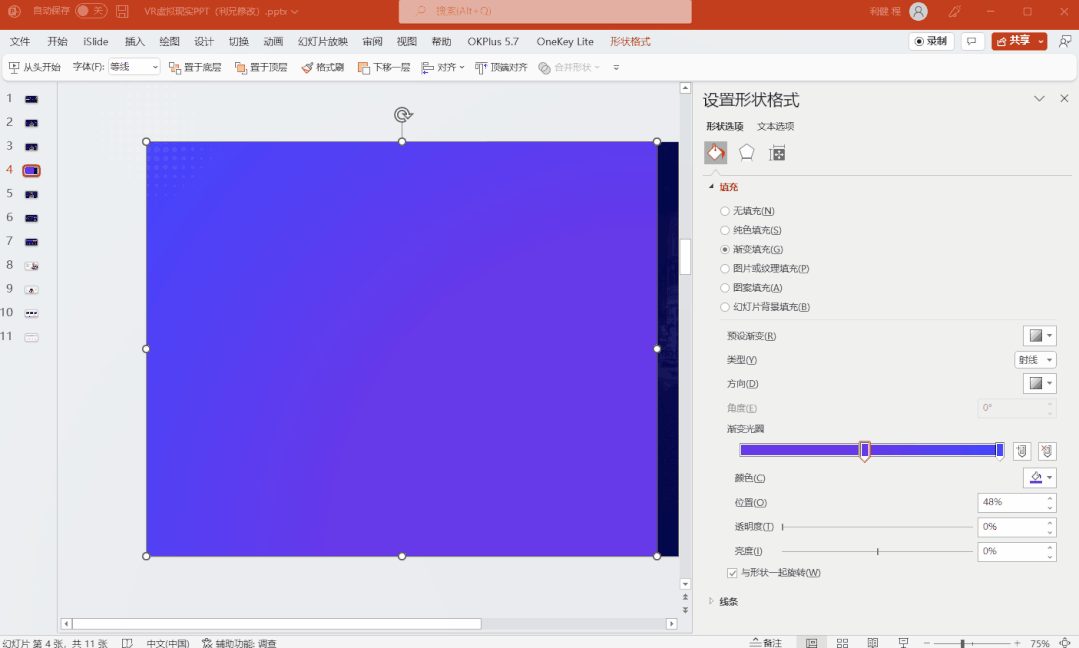Click the Brightness (亮度) slider
Image resolution: width=1079 pixels, height=648 pixels.
coord(877,551)
